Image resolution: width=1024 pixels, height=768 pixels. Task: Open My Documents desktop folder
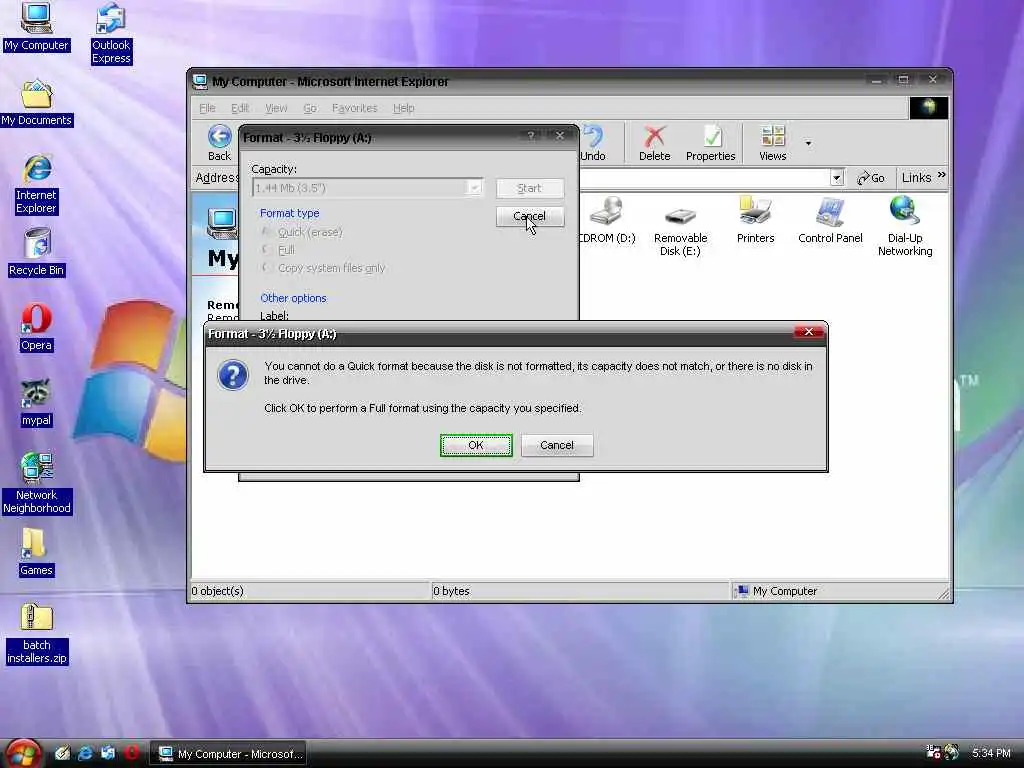[37, 103]
